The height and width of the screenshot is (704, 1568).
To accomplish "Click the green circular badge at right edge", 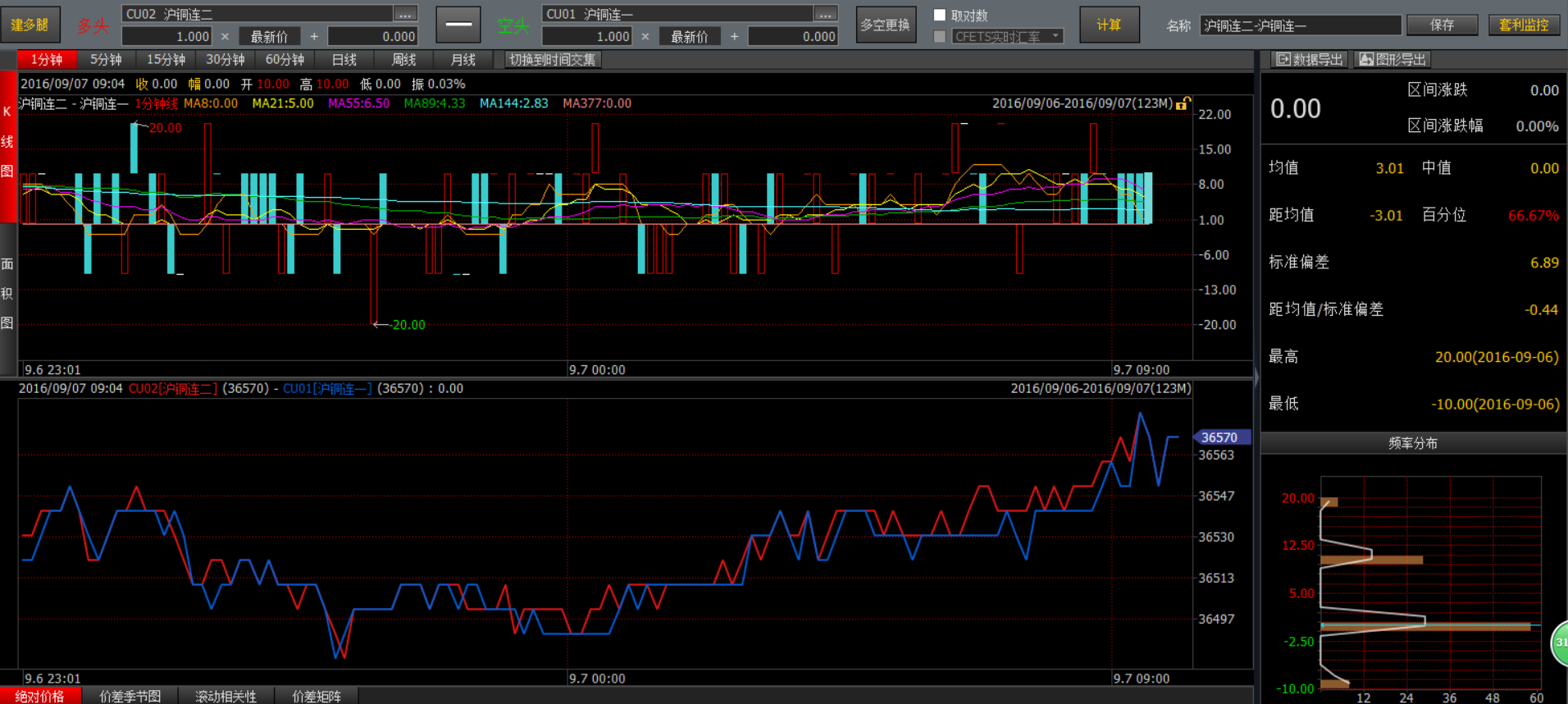I will pos(1559,642).
